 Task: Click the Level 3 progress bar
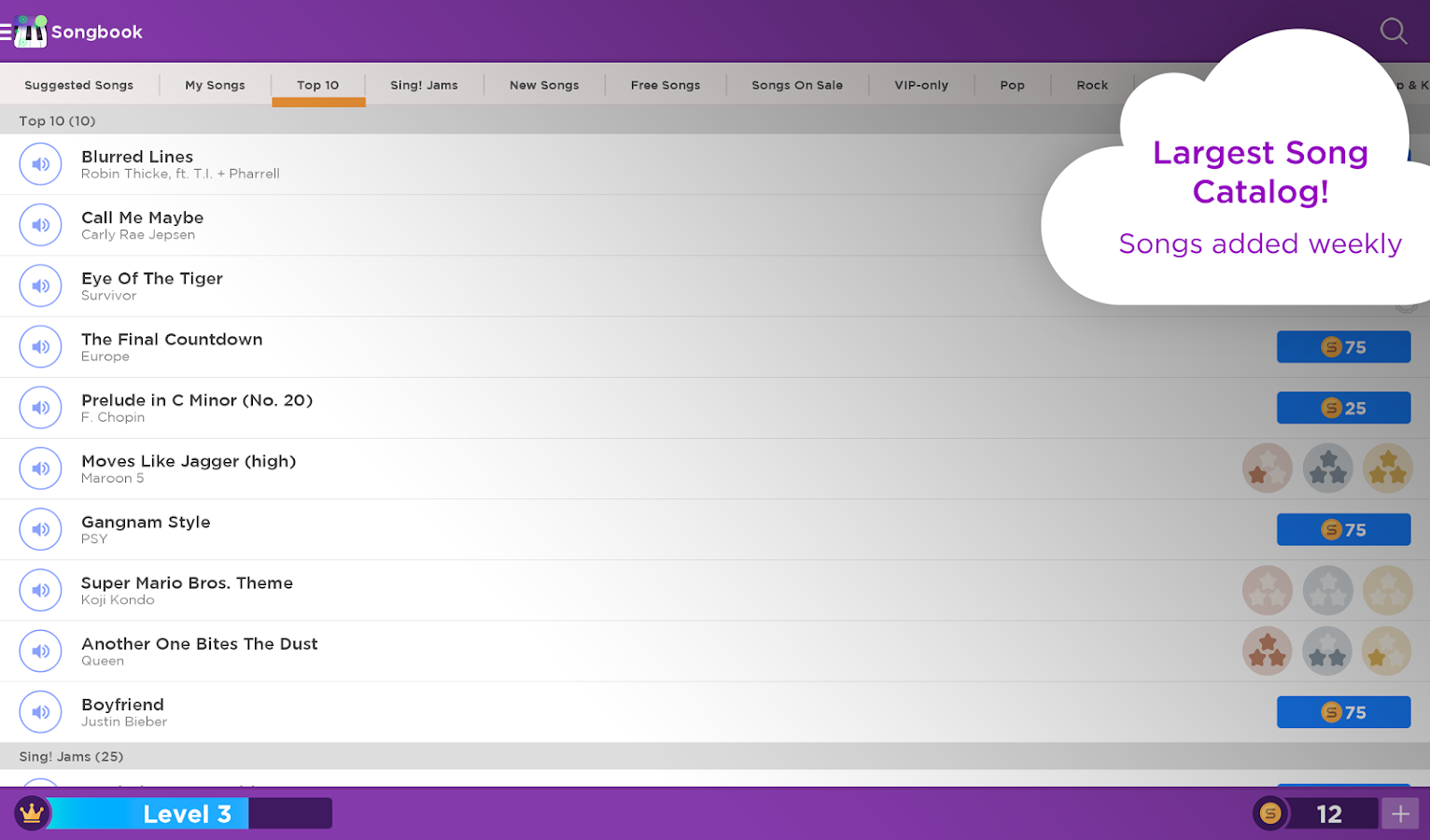[x=187, y=813]
